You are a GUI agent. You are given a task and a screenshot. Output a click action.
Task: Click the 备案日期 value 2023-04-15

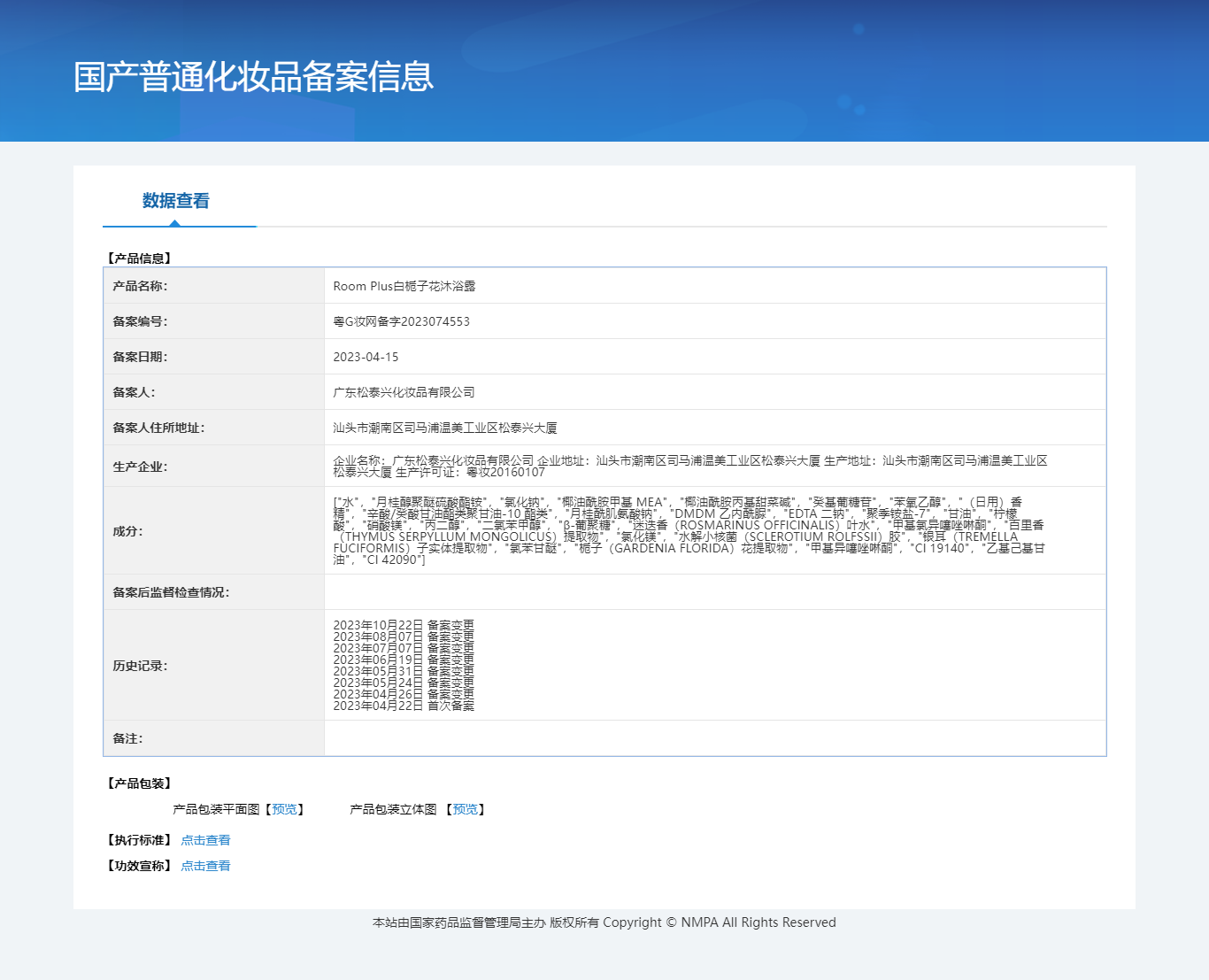(x=366, y=357)
